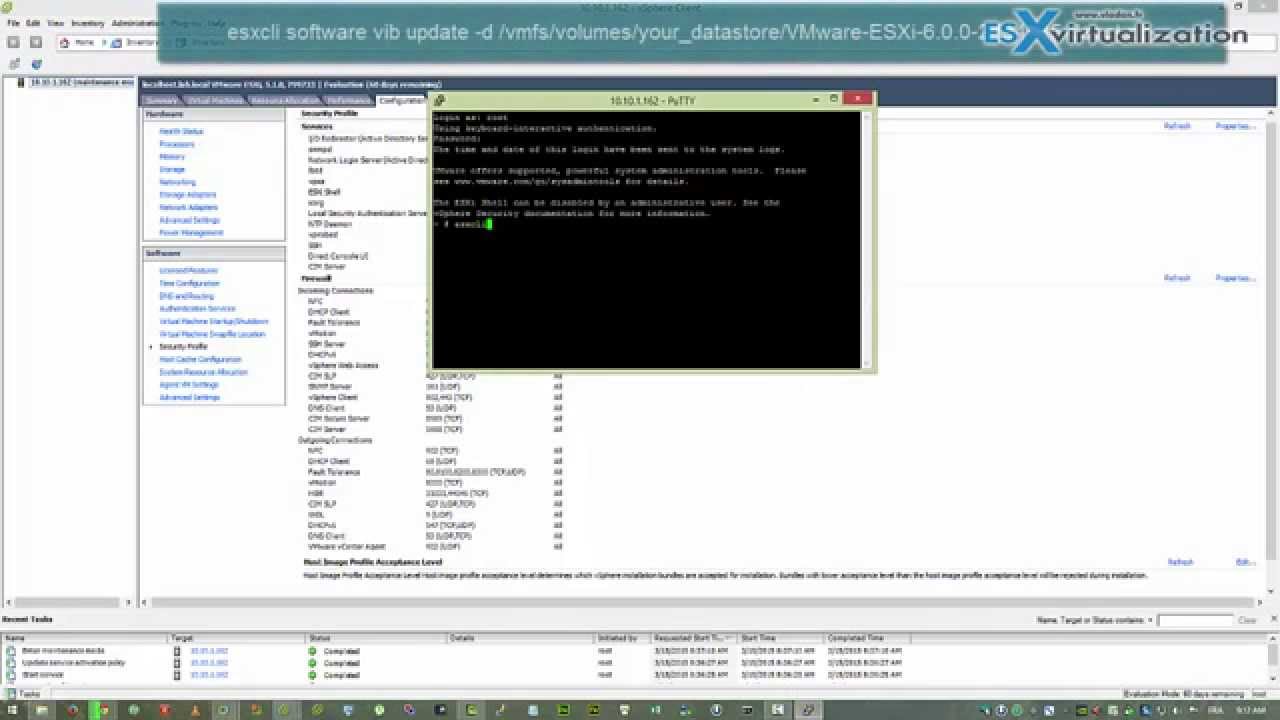Open System Resource Allocation link

pos(203,372)
